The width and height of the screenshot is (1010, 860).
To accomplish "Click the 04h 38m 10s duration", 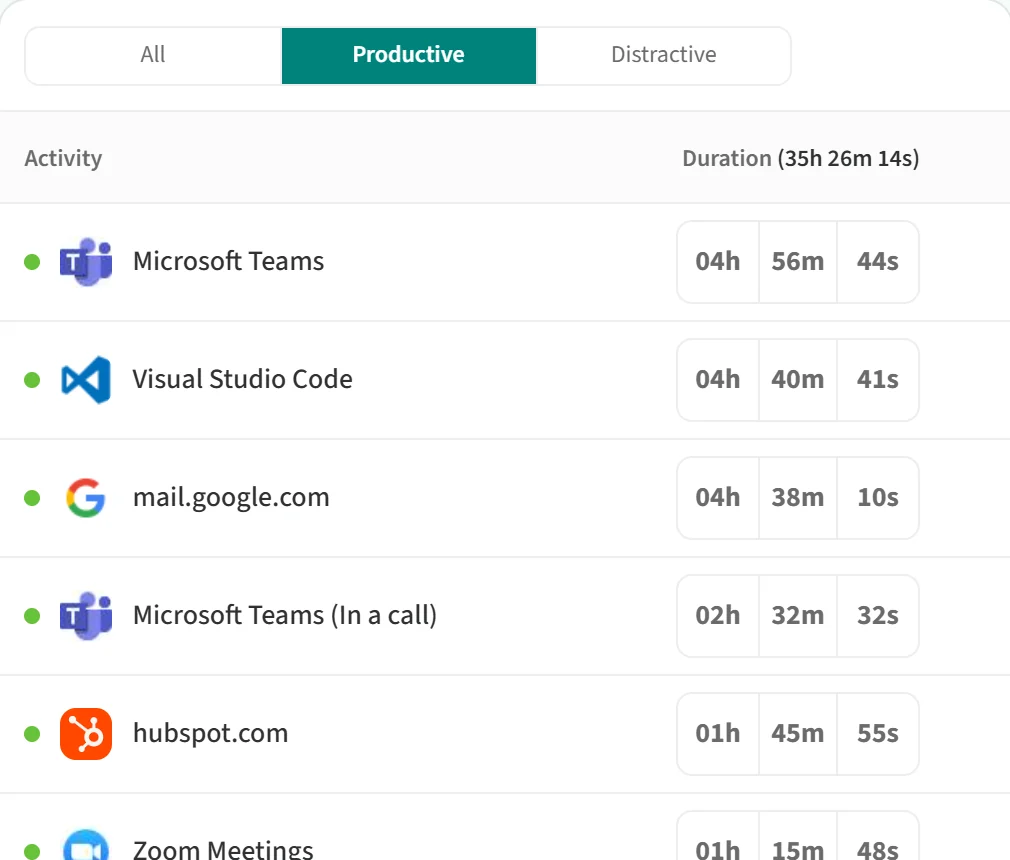I will (797, 497).
